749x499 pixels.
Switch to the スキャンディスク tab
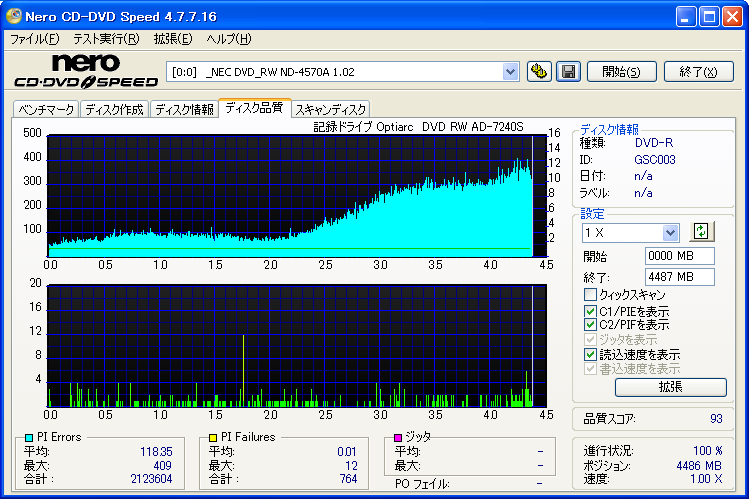pos(331,109)
